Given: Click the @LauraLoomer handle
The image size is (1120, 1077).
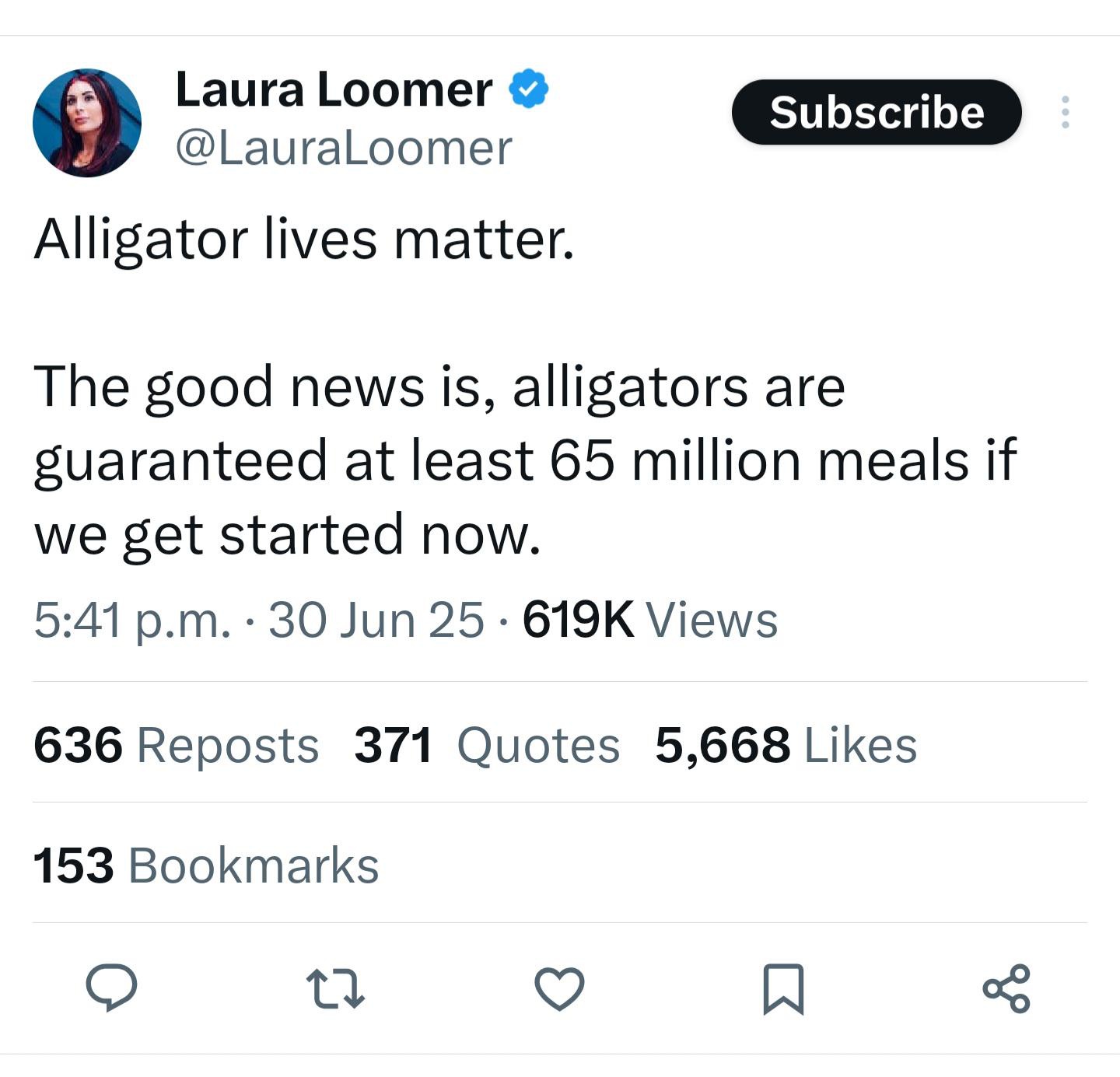Looking at the screenshot, I should click(x=344, y=148).
